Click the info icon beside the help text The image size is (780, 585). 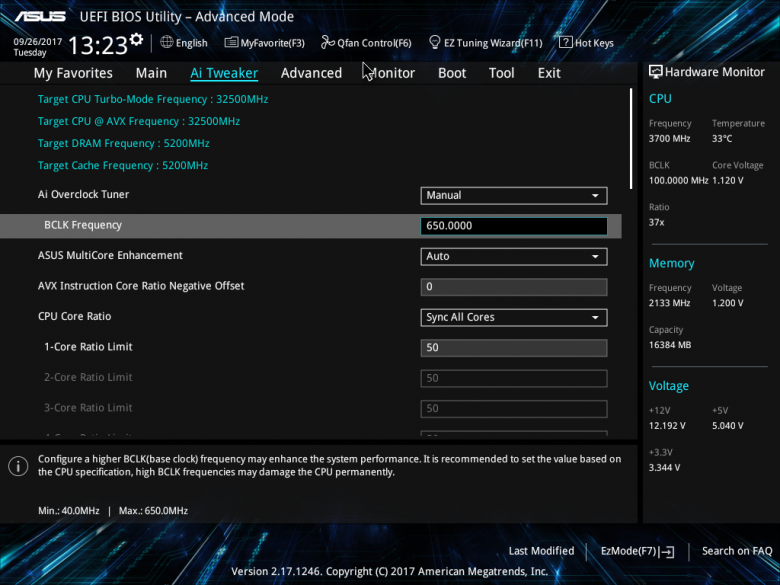[18, 466]
